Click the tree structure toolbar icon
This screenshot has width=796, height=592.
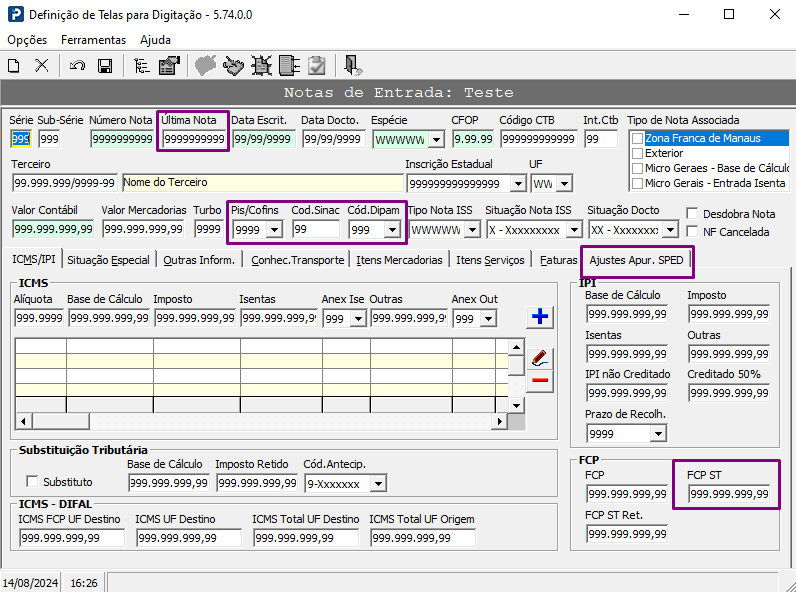pyautogui.click(x=142, y=65)
